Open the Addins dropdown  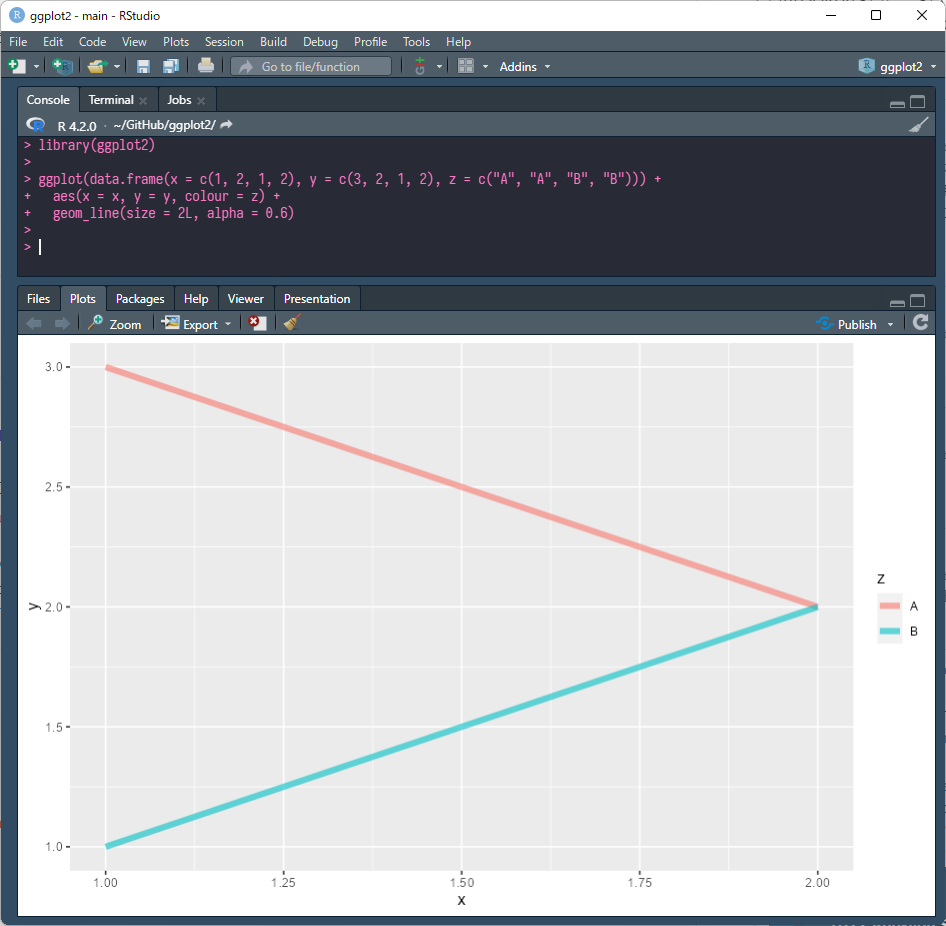pyautogui.click(x=524, y=66)
